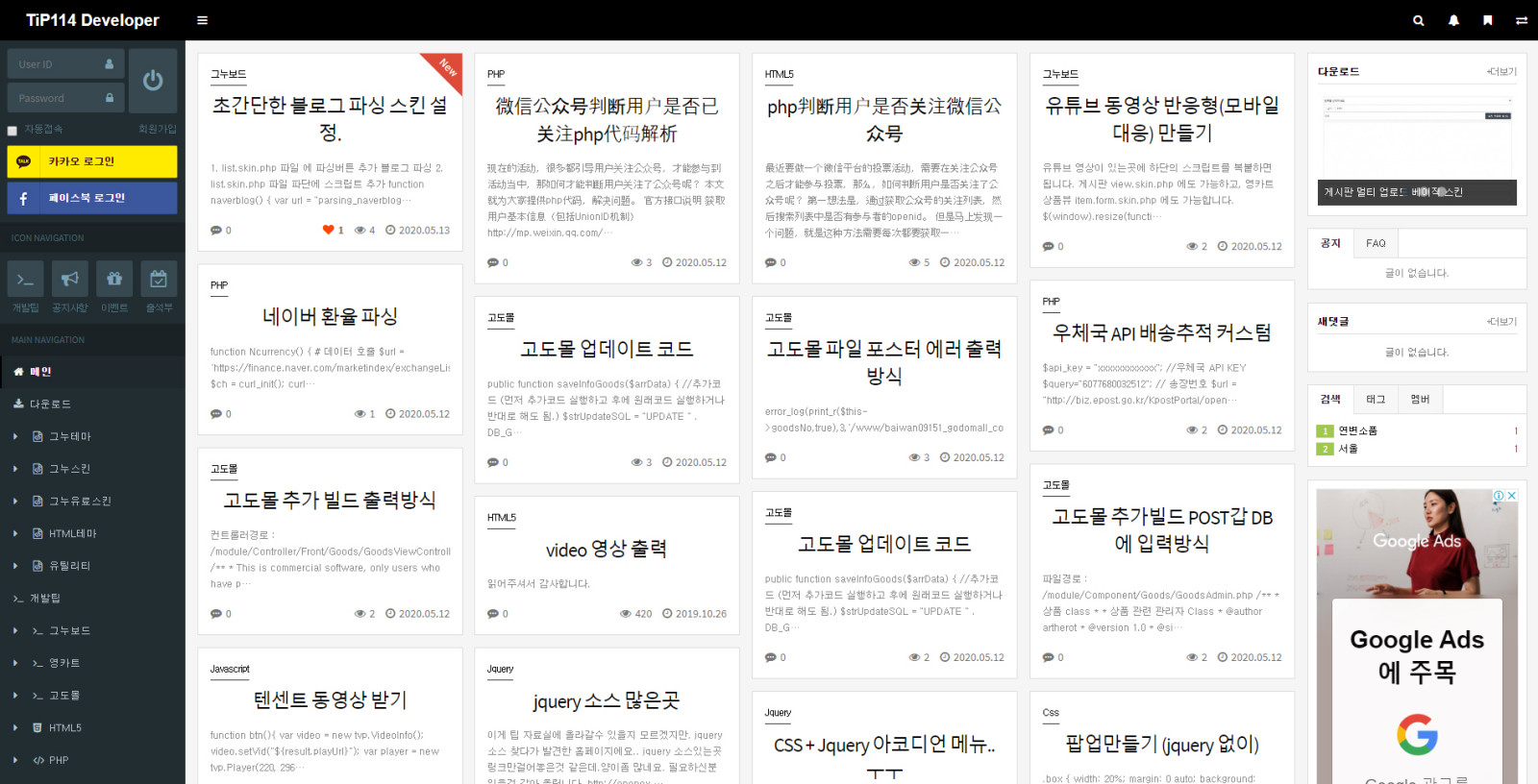1538x784 pixels.
Task: Click the hamburger menu icon in header
Action: 202,20
